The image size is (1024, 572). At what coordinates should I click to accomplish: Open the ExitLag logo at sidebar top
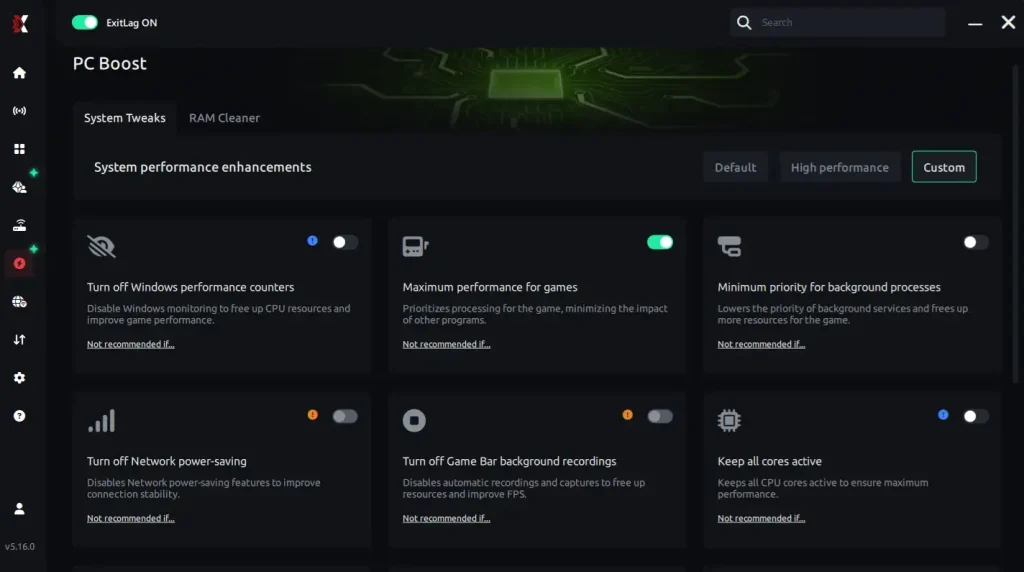20,24
